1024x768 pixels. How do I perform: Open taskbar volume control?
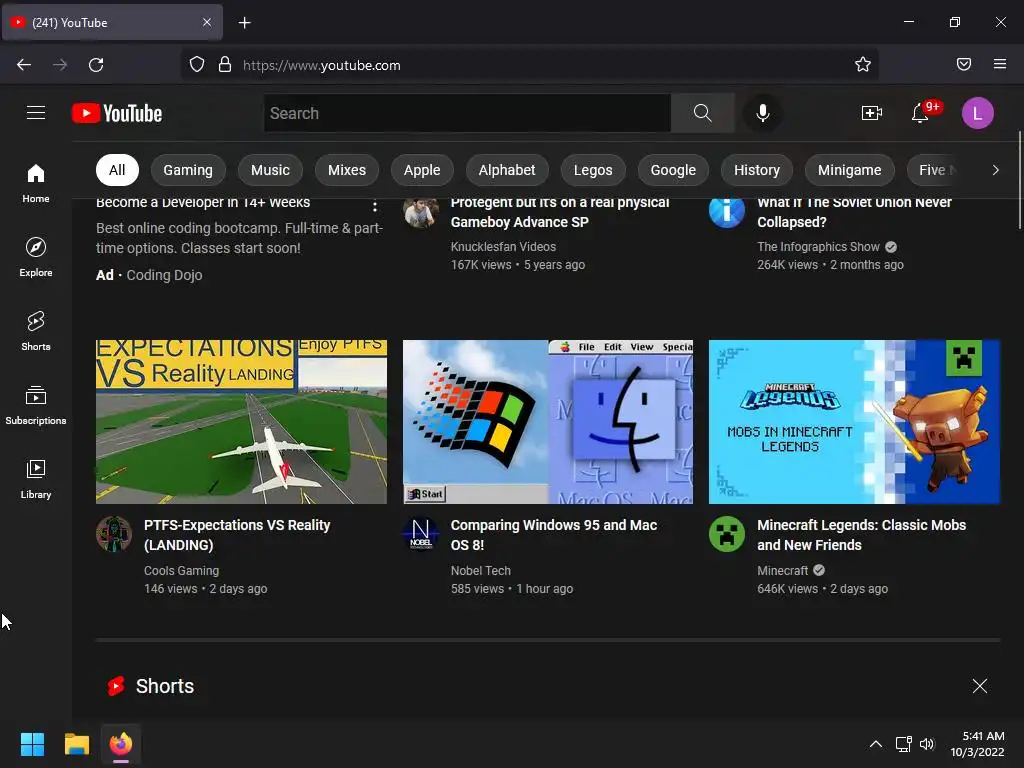click(927, 744)
